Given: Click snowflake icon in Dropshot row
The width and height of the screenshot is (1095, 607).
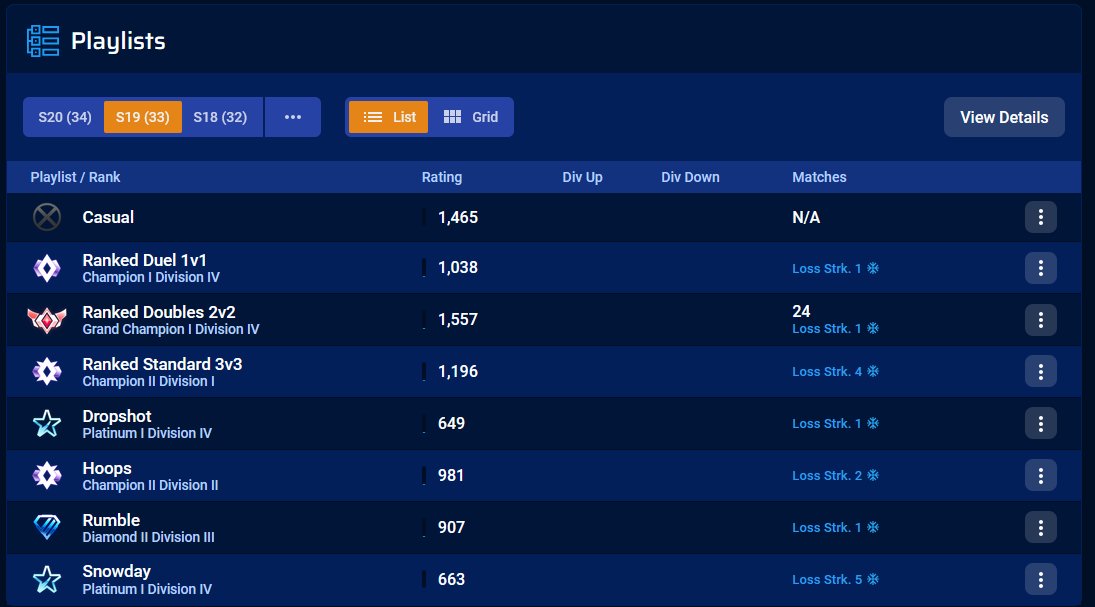Looking at the screenshot, I should click(873, 423).
